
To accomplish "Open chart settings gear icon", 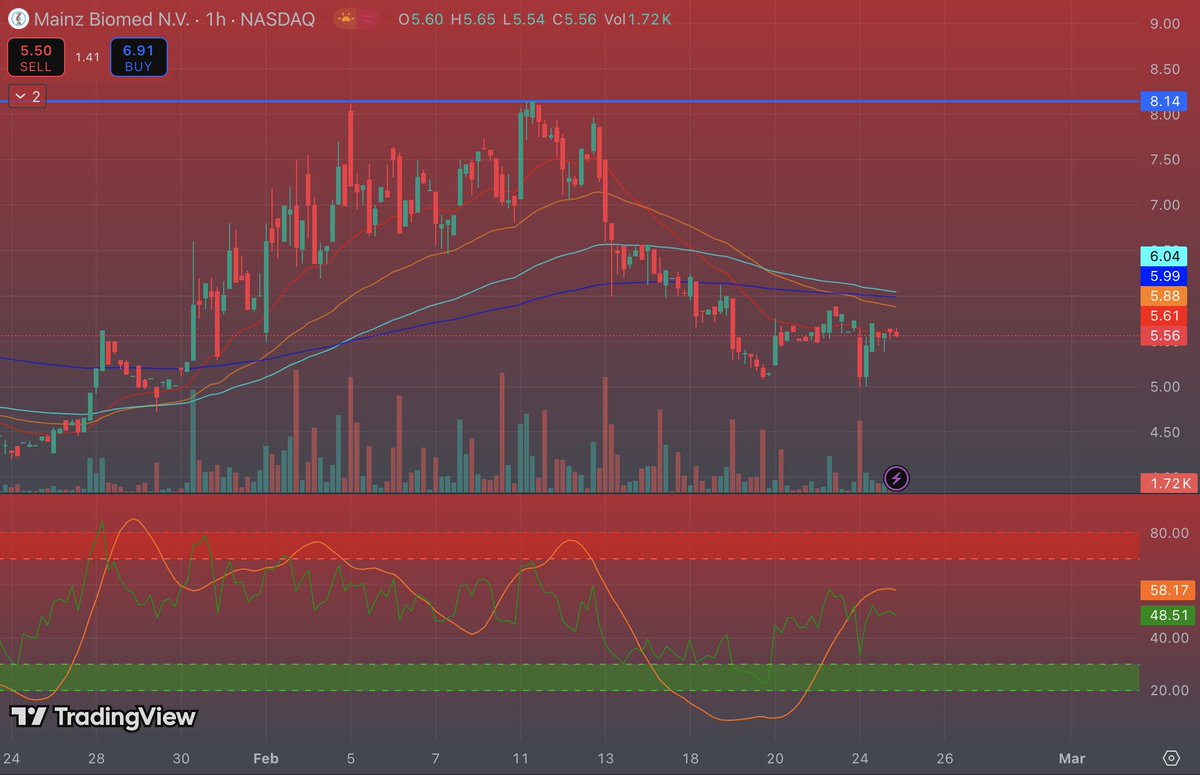I will (1171, 756).
